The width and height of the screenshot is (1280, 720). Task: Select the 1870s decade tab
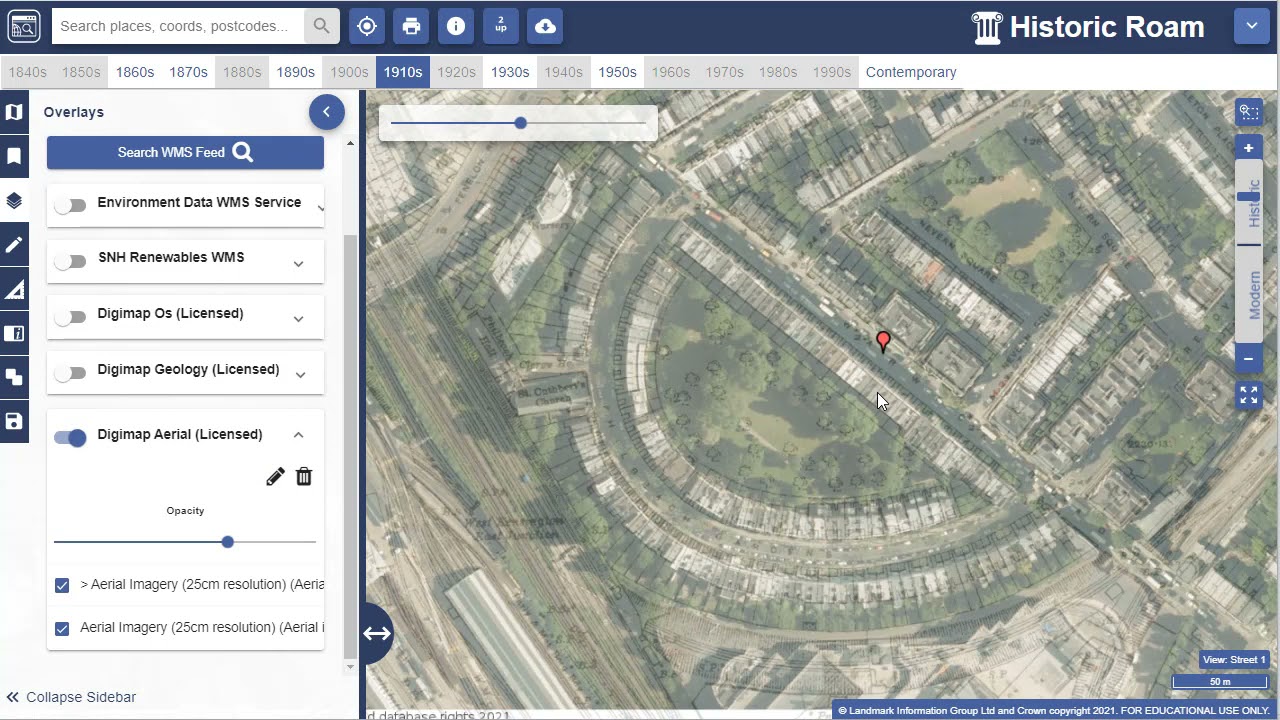click(x=188, y=72)
